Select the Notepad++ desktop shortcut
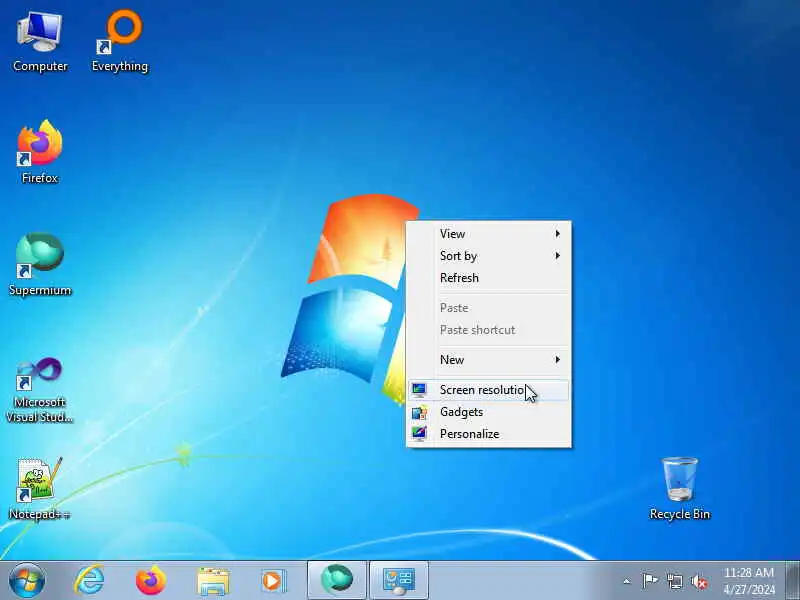Screen dimensions: 800x600 [x=40, y=489]
